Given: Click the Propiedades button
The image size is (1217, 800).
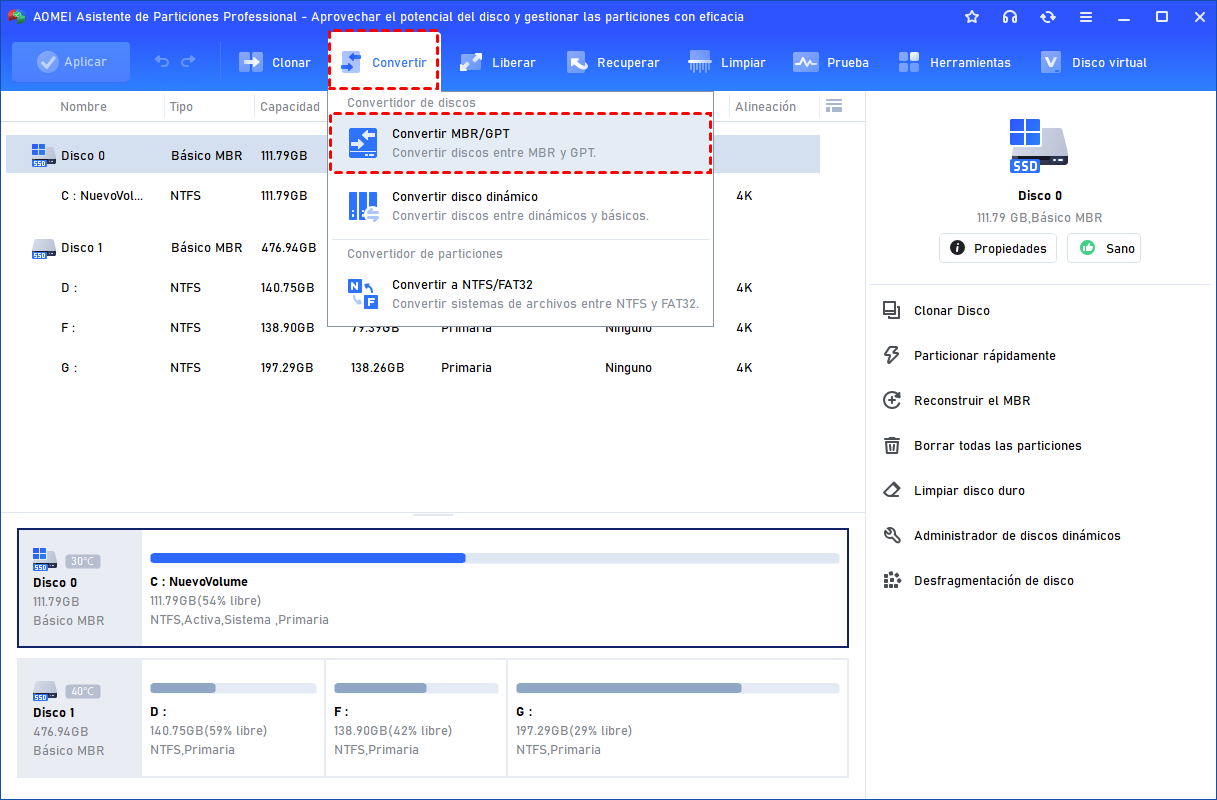Looking at the screenshot, I should click(997, 248).
